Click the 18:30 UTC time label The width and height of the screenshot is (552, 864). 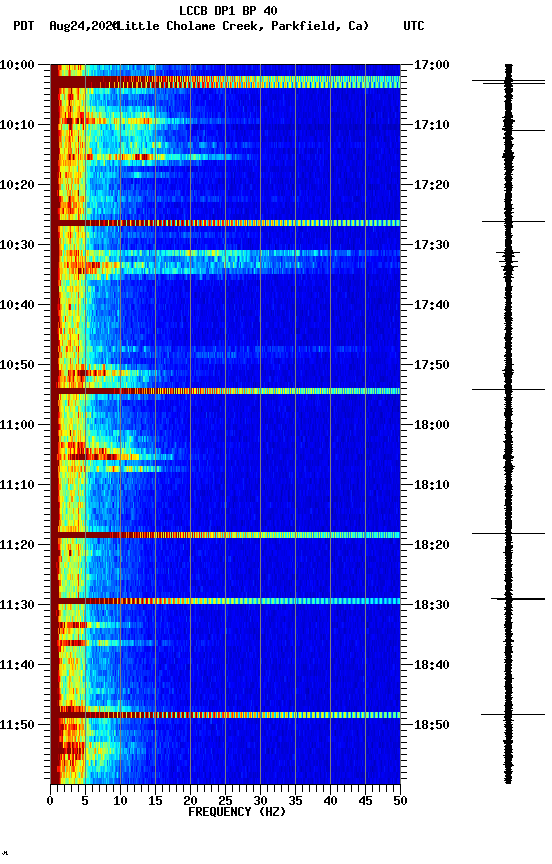click(x=432, y=605)
